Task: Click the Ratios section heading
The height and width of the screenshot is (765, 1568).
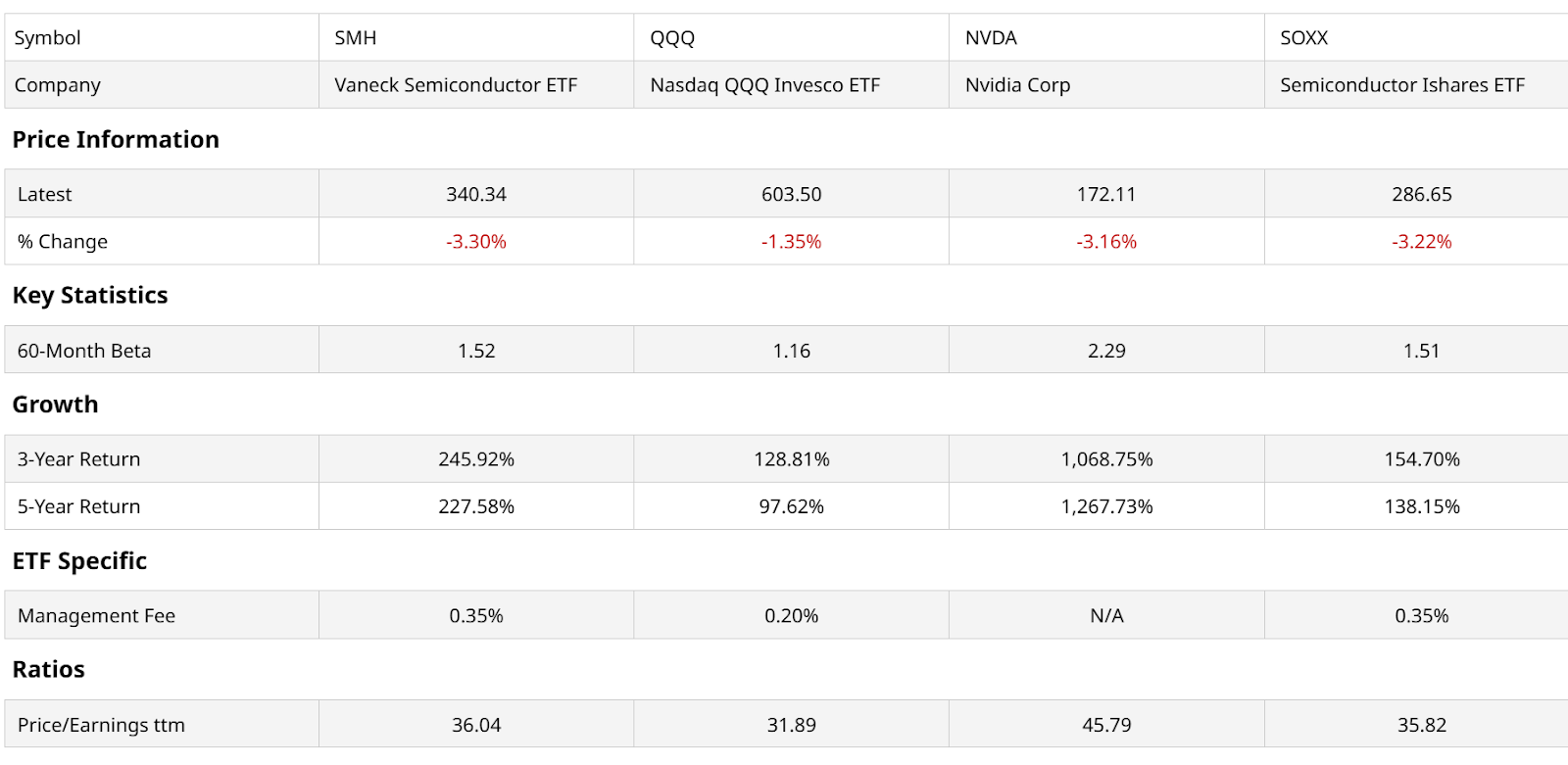Action: point(48,670)
